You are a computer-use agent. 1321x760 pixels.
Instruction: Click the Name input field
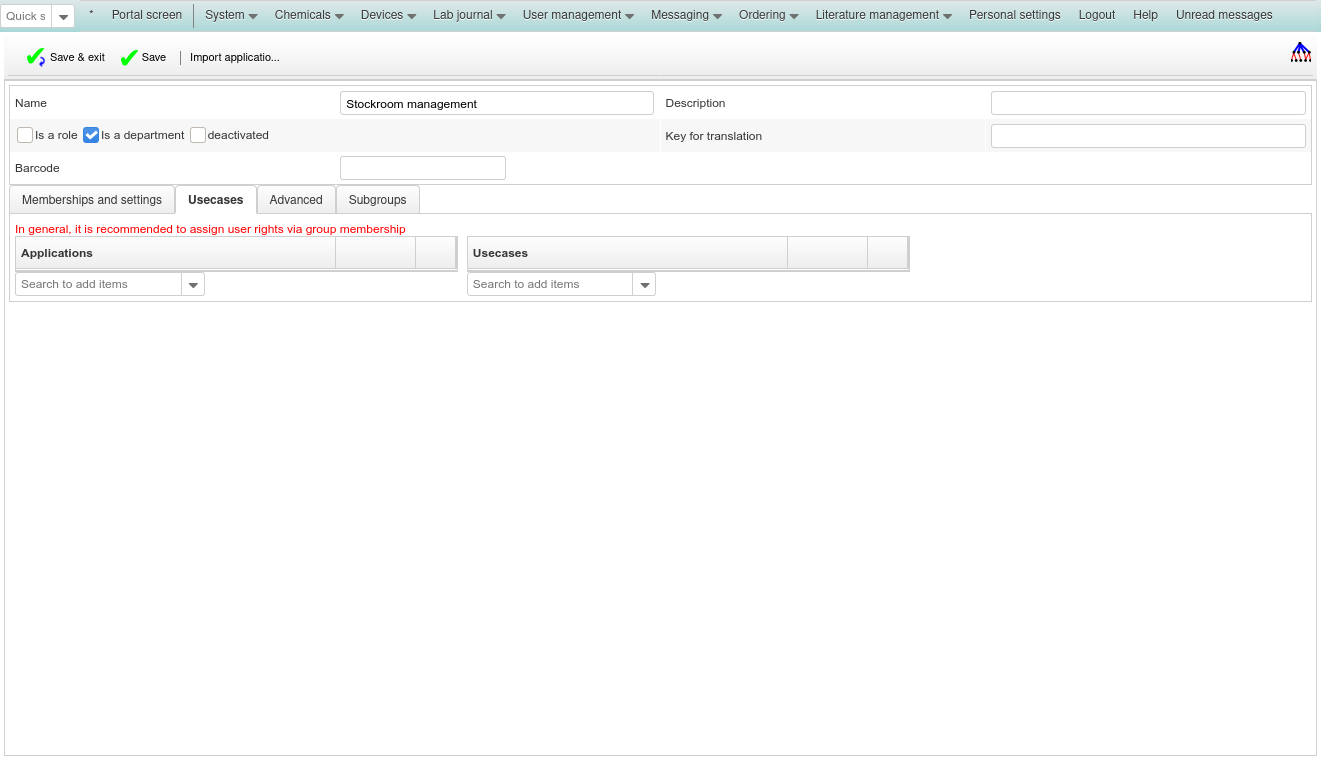pos(496,104)
